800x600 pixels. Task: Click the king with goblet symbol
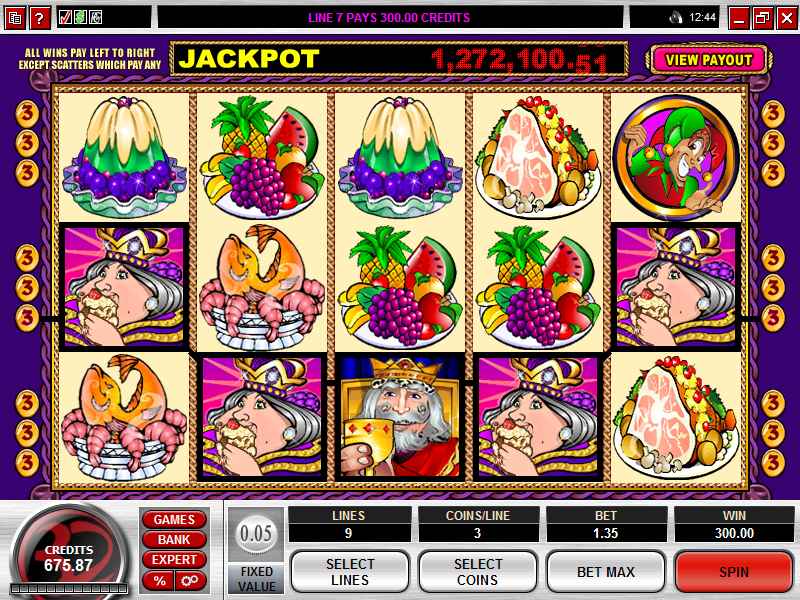click(400, 417)
